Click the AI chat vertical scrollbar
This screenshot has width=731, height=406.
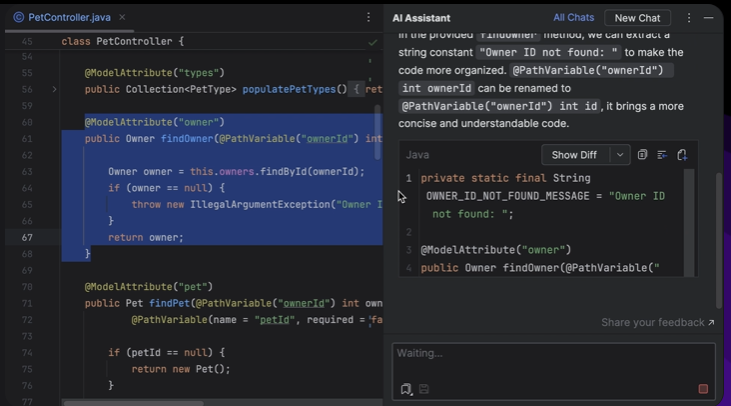tap(719, 240)
